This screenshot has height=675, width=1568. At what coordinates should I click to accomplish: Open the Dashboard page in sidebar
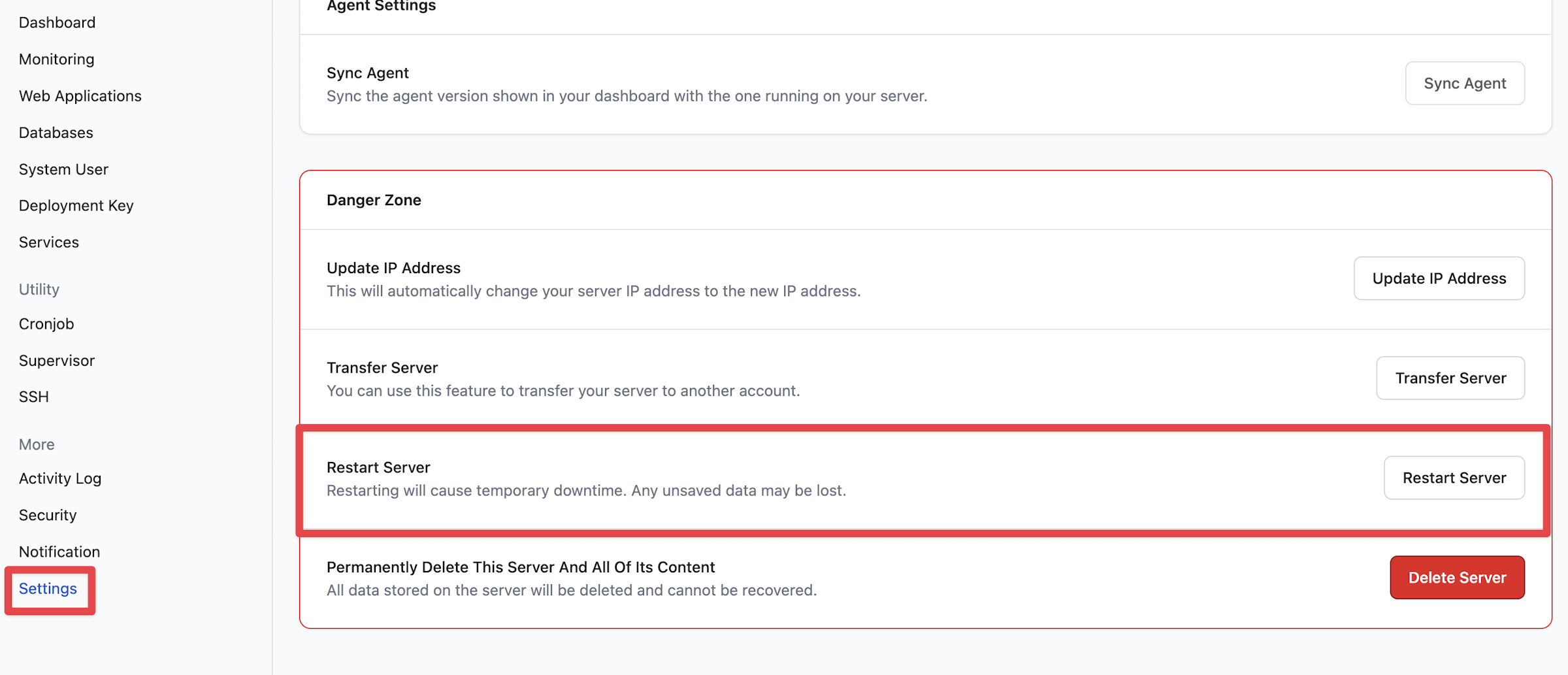57,22
